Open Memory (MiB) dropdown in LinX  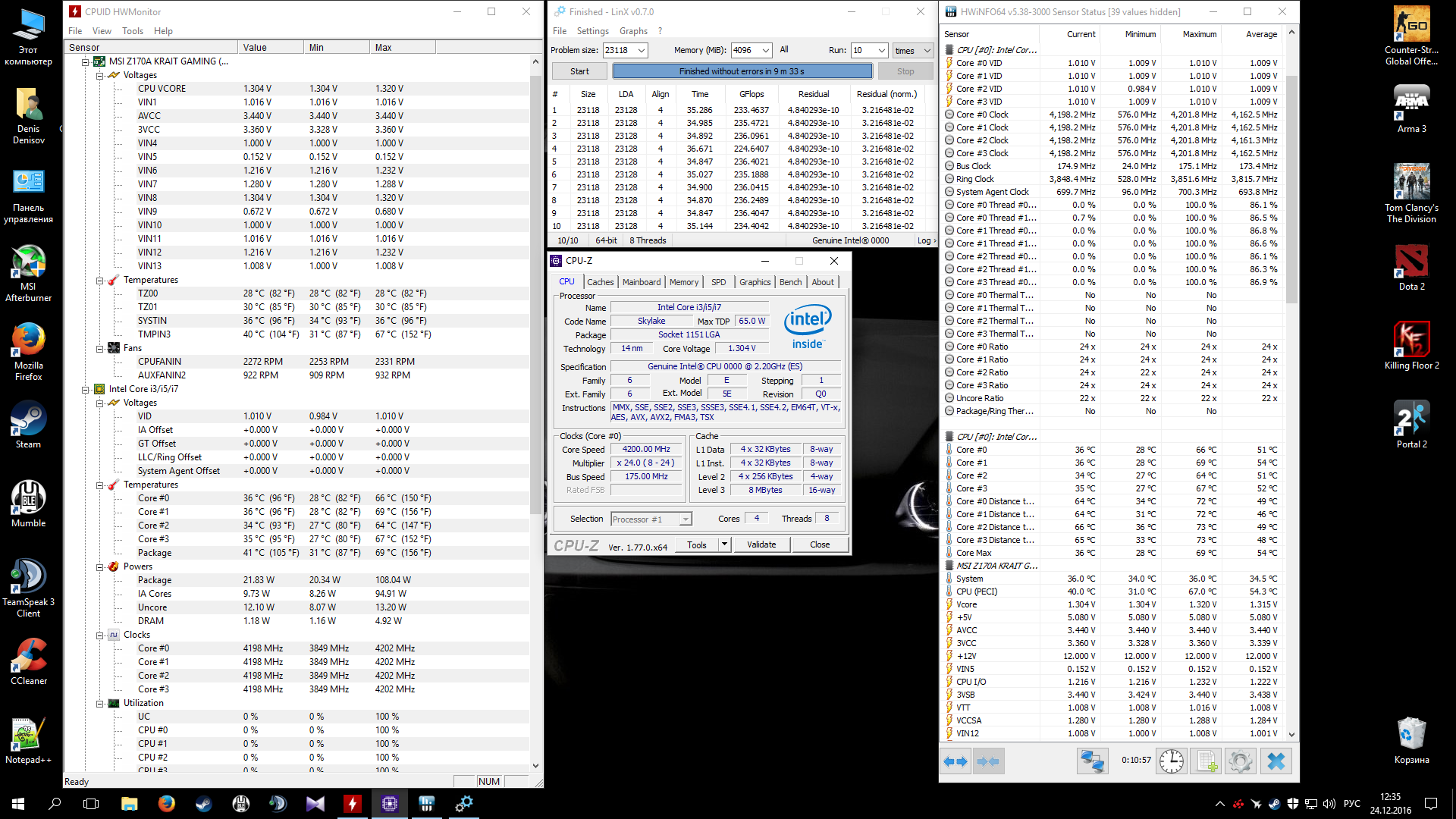(765, 51)
